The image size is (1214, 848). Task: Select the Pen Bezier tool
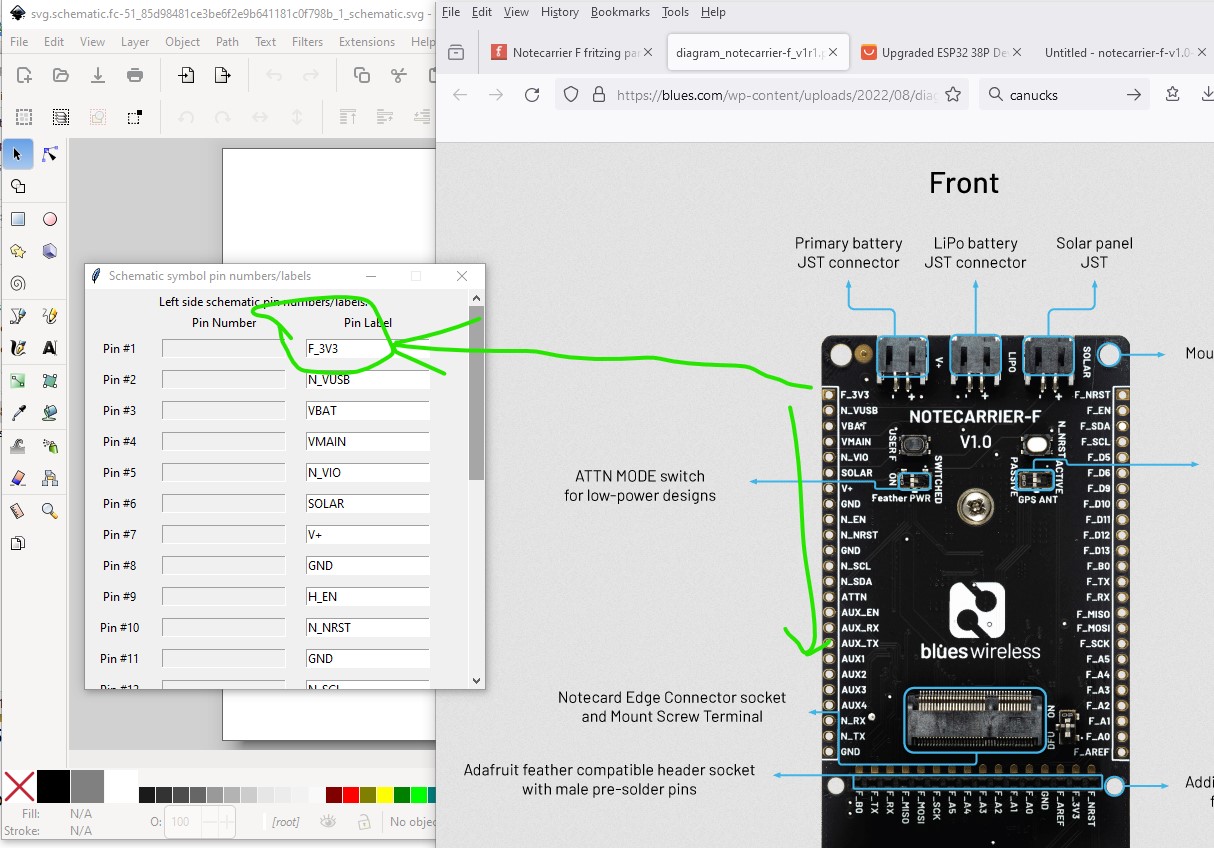pyautogui.click(x=18, y=316)
